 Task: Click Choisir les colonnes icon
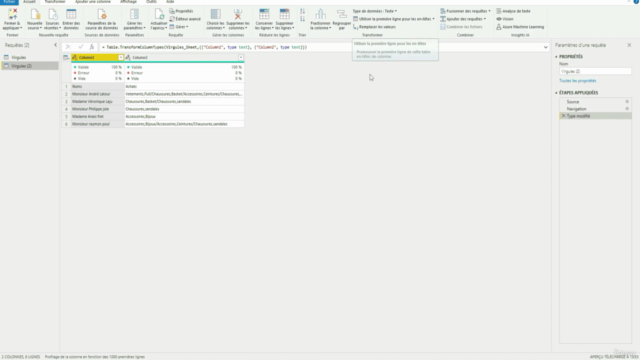[x=216, y=14]
